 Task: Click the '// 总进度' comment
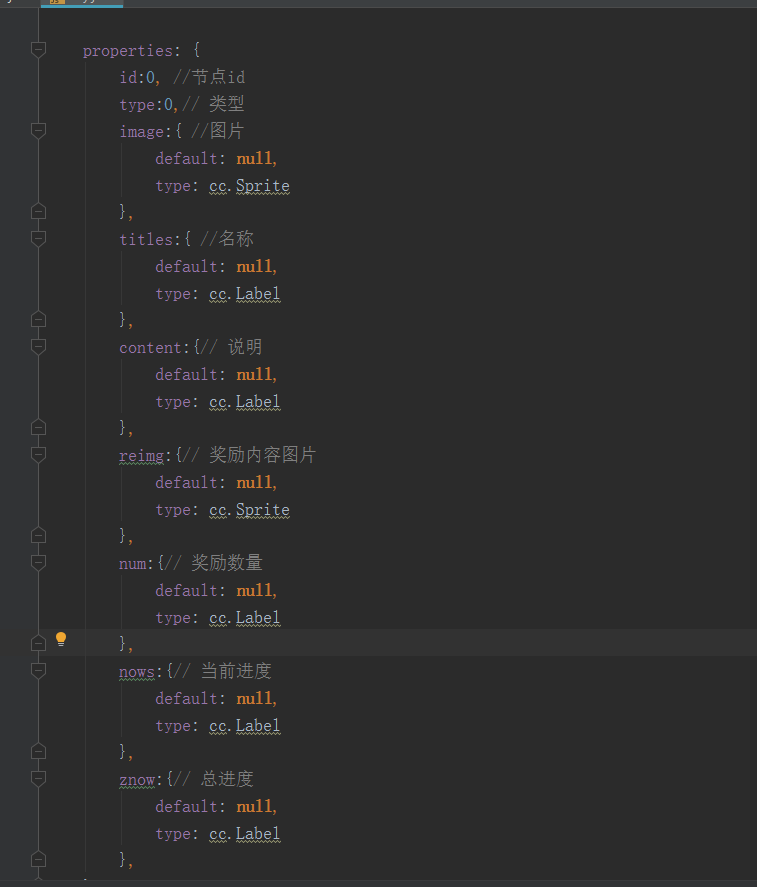pyautogui.click(x=213, y=779)
